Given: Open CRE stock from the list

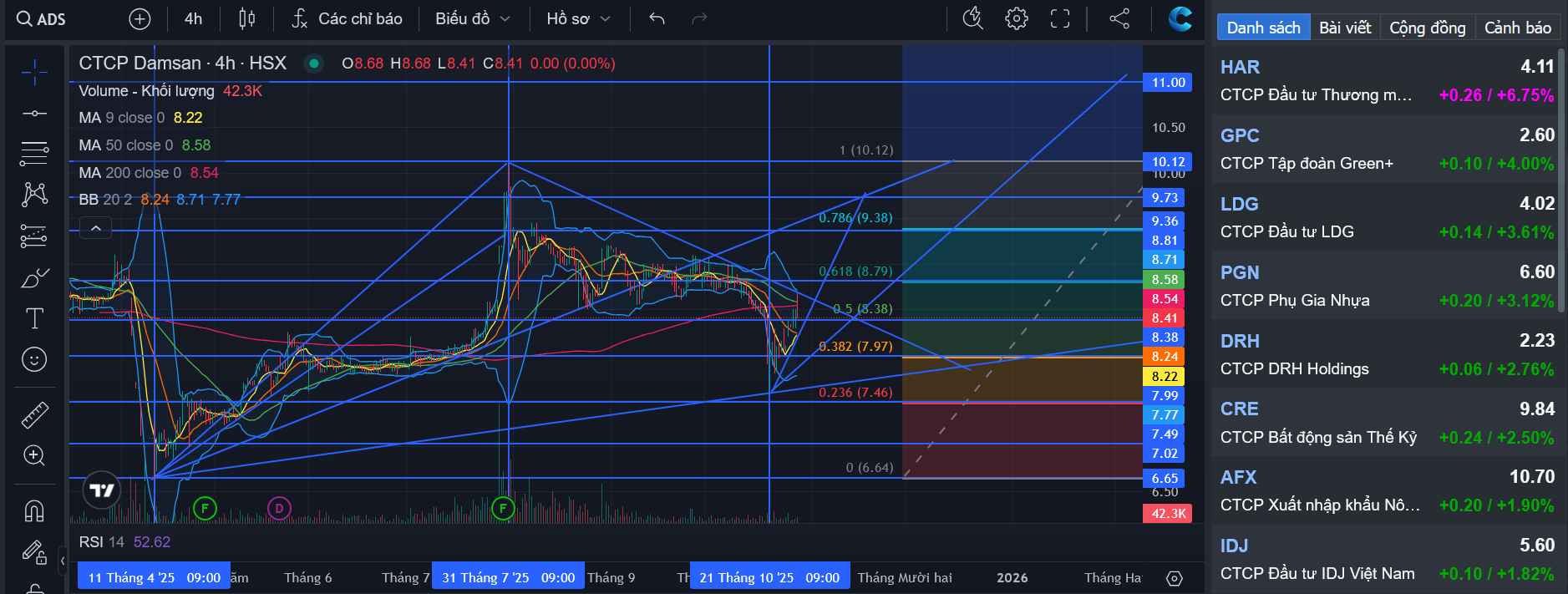Looking at the screenshot, I should pos(1387,423).
